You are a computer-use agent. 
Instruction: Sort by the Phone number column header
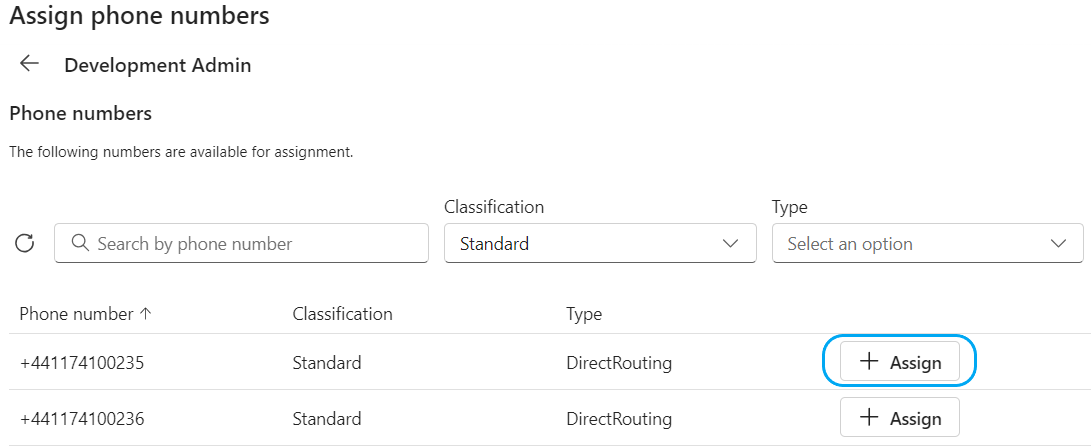76,313
